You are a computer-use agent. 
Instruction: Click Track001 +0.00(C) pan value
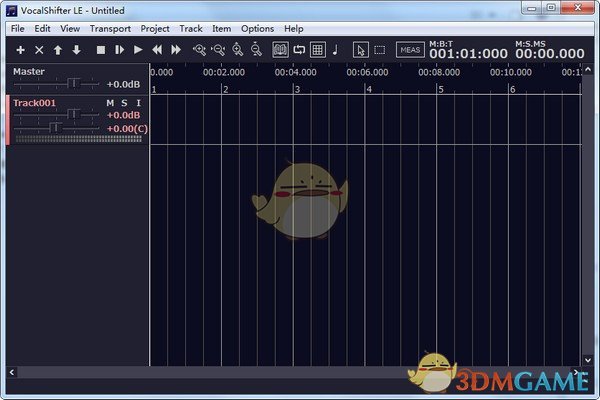pos(127,129)
